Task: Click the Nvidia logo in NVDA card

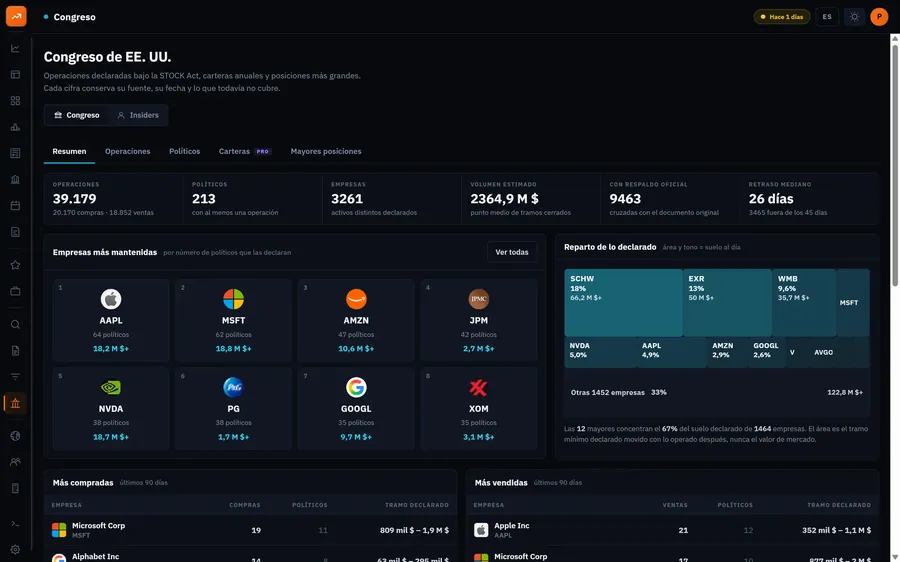Action: click(111, 387)
